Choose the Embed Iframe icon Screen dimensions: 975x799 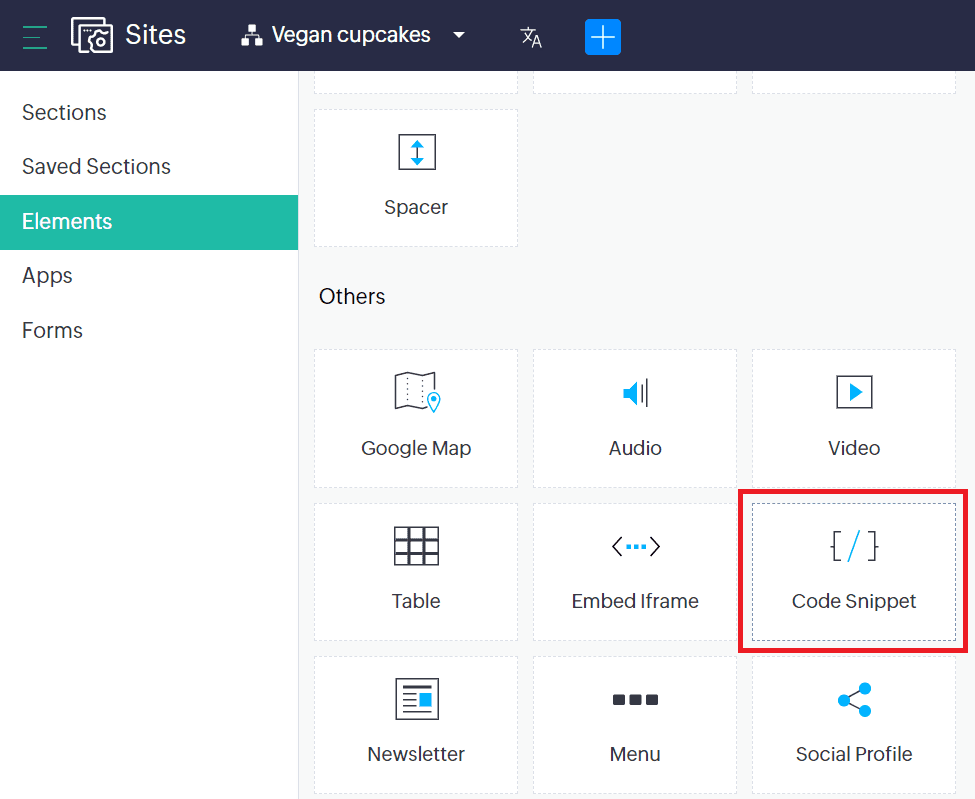click(x=635, y=547)
